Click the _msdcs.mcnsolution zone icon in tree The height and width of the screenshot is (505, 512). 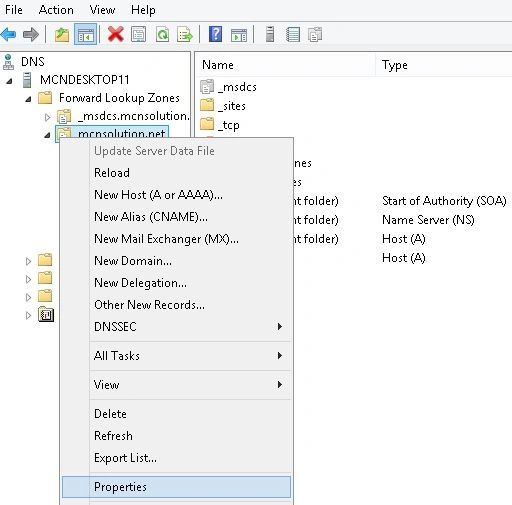click(x=64, y=116)
